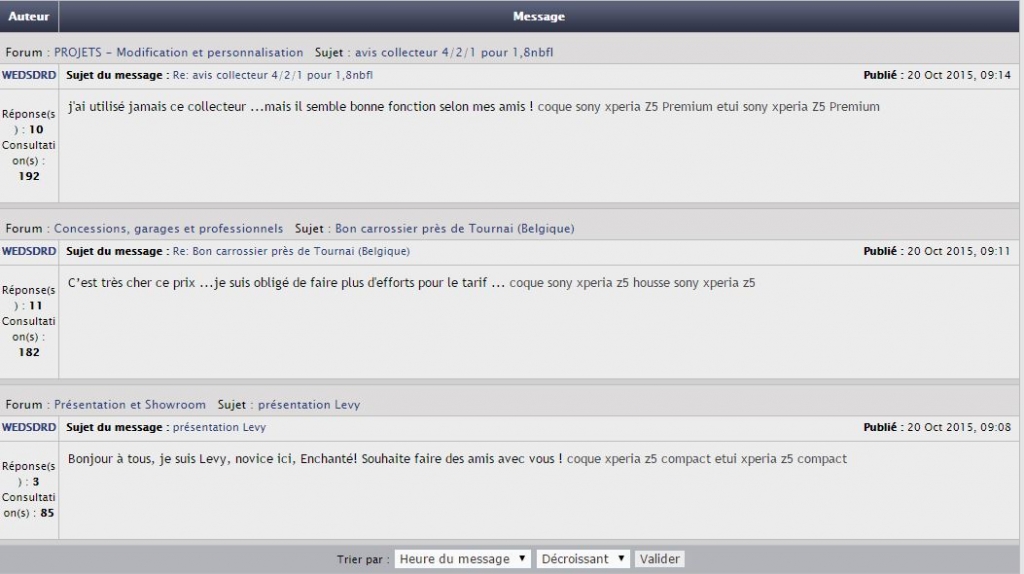Click the Valider button

click(x=660, y=559)
